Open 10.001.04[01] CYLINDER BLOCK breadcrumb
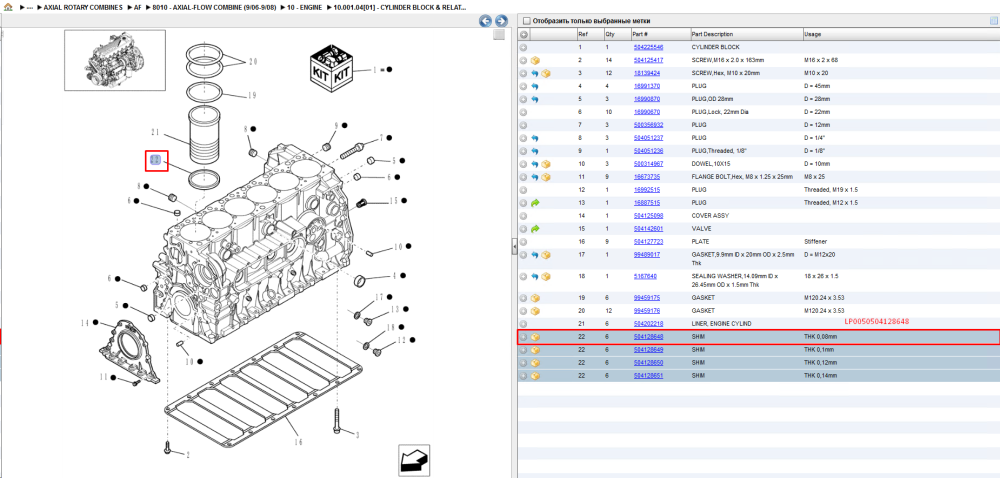 pos(400,8)
